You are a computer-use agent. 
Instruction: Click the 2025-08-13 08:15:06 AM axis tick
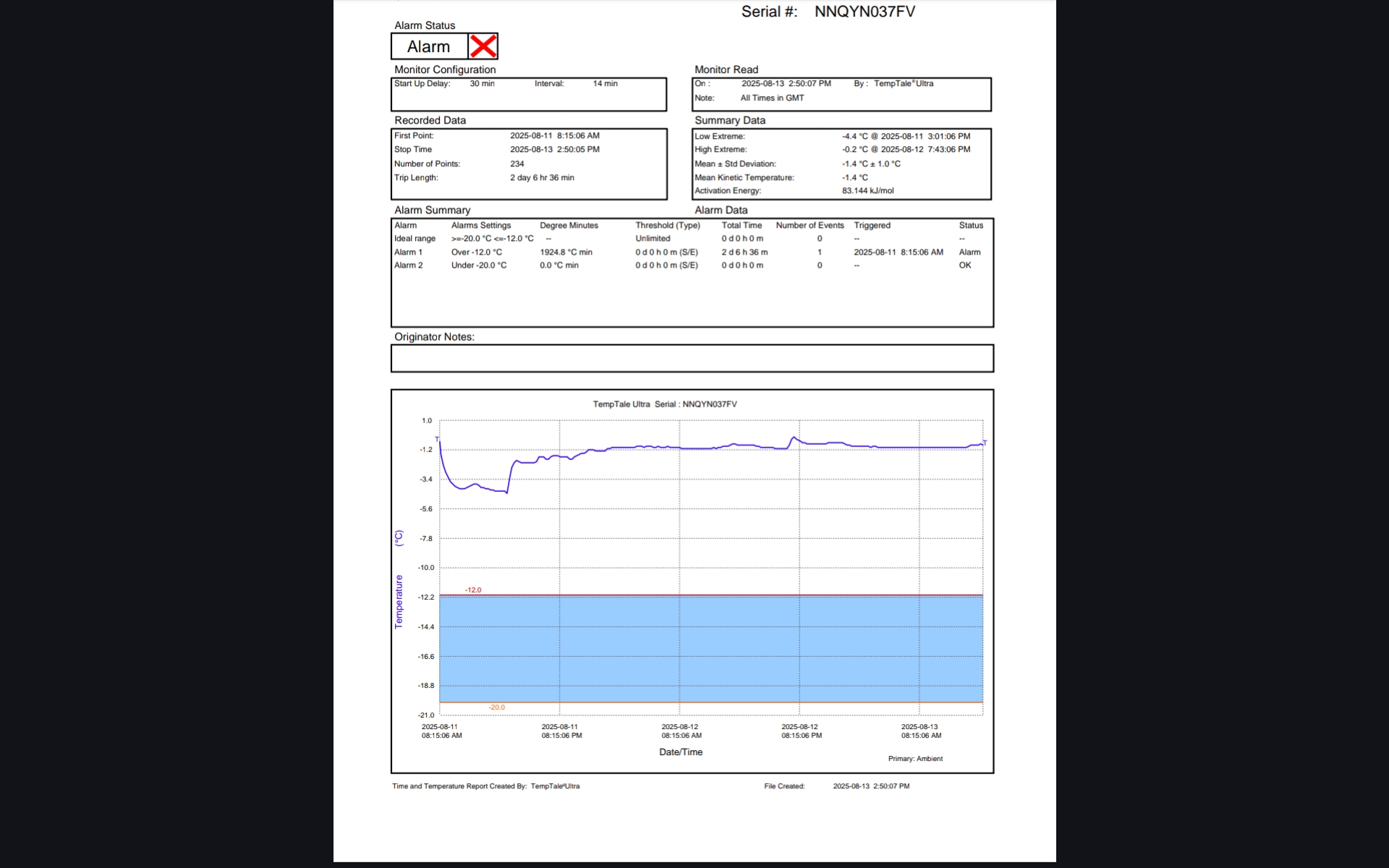[x=920, y=731]
